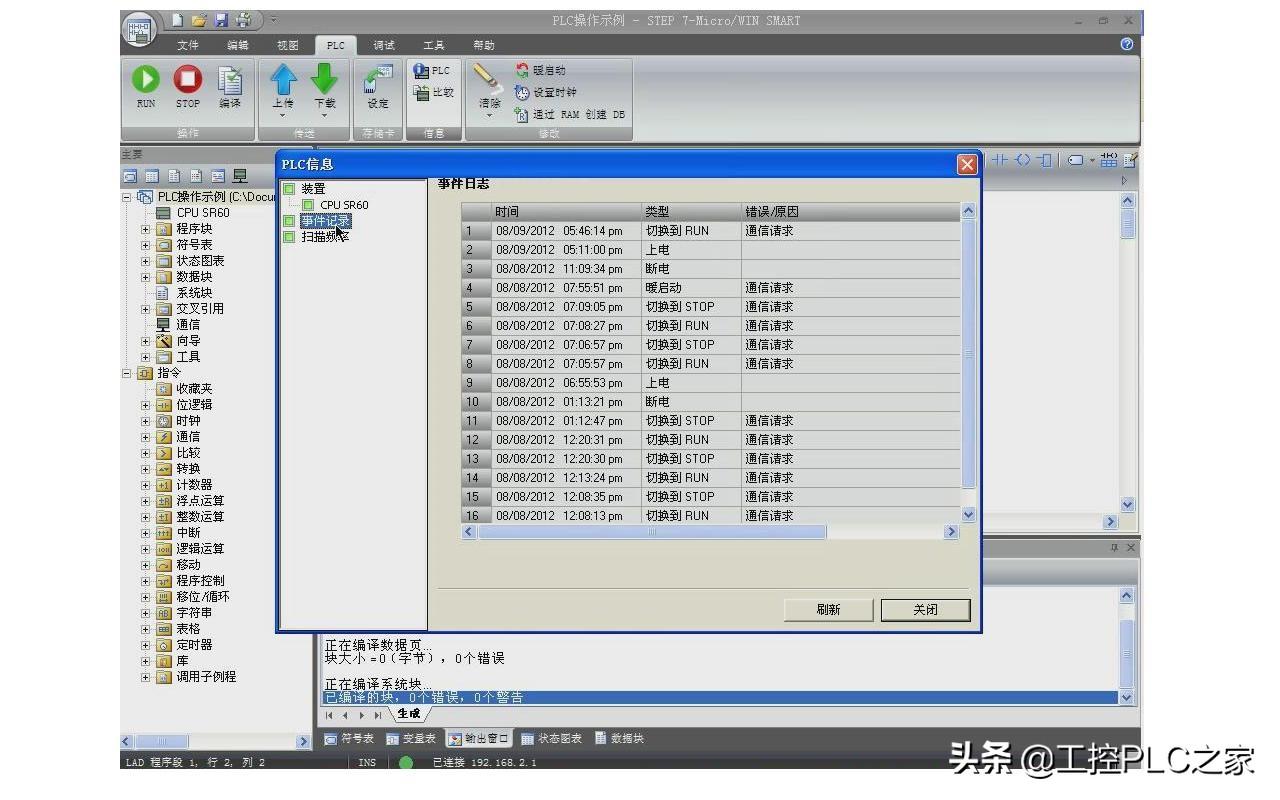Click the 刷新 button in PLC信息 dialog
1280x800 pixels.
828,610
